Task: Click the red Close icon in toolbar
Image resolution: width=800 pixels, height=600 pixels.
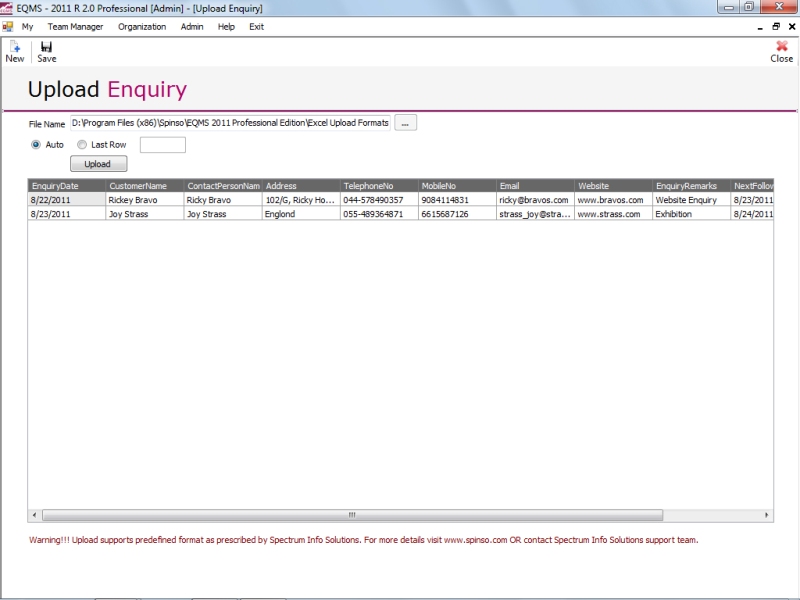Action: point(782,46)
